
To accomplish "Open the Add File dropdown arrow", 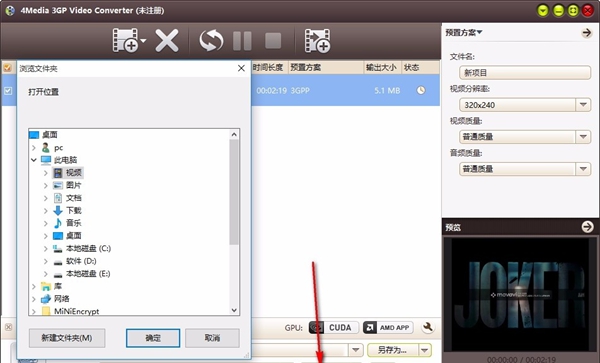I will coord(143,40).
